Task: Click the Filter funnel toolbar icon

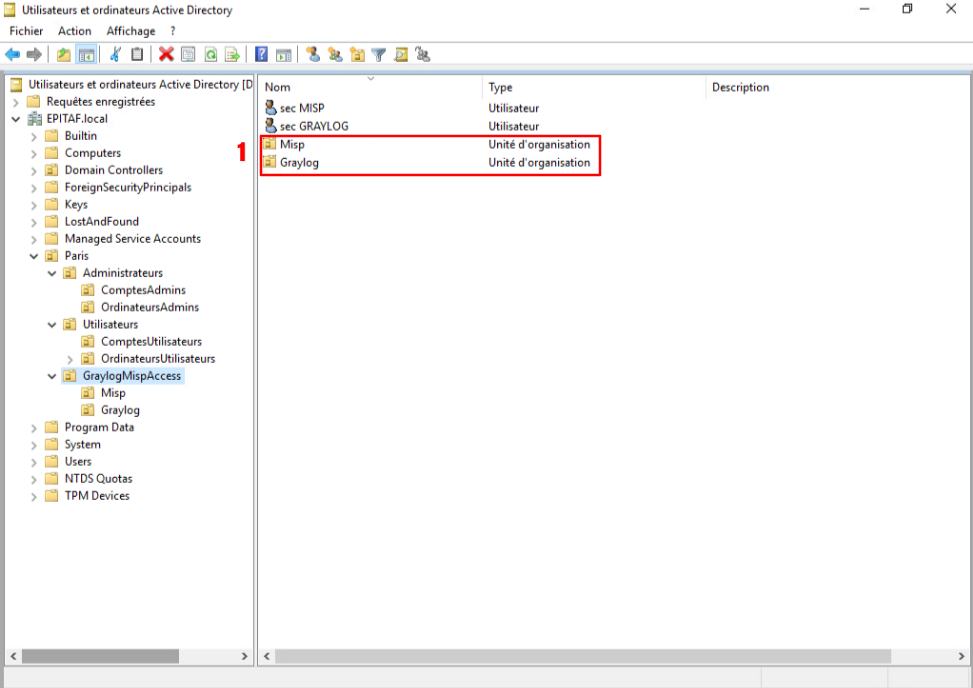Action: (379, 54)
